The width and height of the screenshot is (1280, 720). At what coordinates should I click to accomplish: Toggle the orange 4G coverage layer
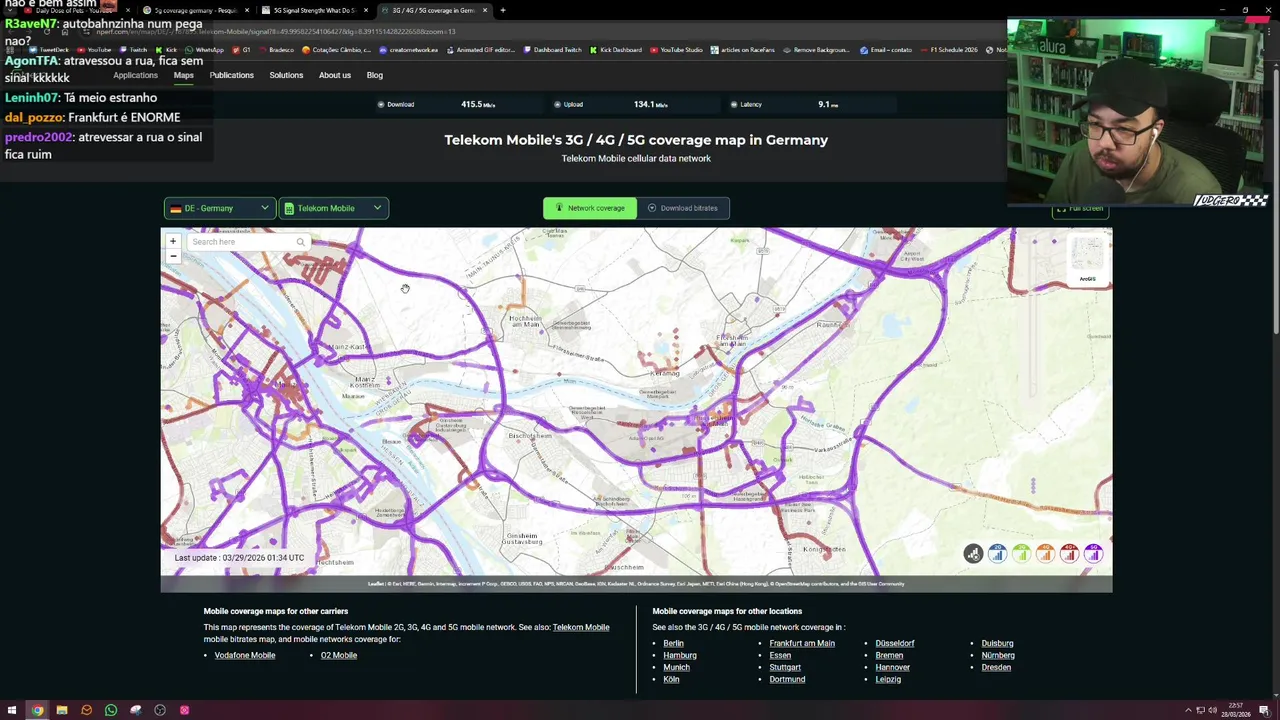click(x=1045, y=554)
